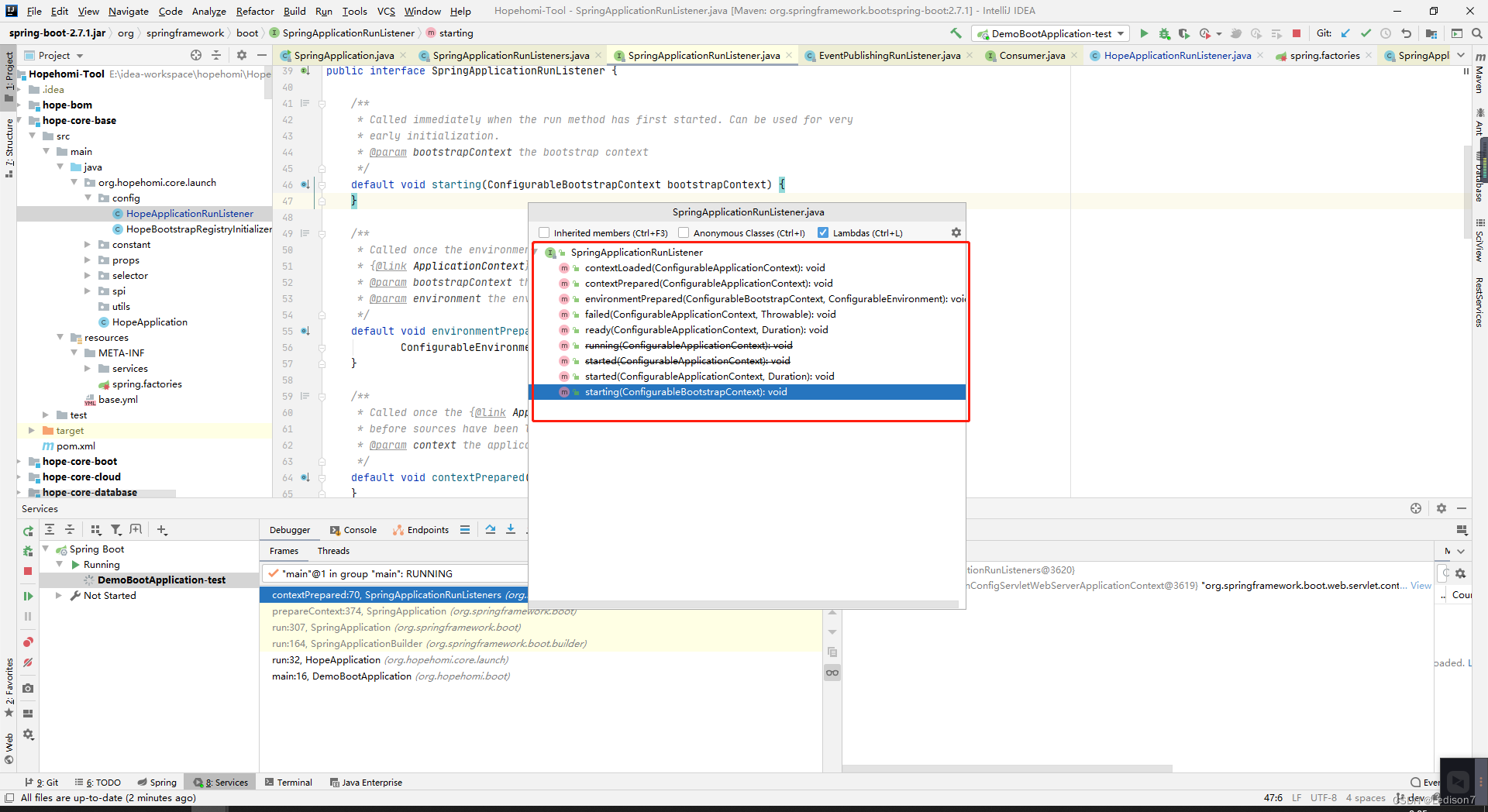This screenshot has width=1488, height=812.
Task: Click Git commit green checkmark
Action: tap(1366, 33)
